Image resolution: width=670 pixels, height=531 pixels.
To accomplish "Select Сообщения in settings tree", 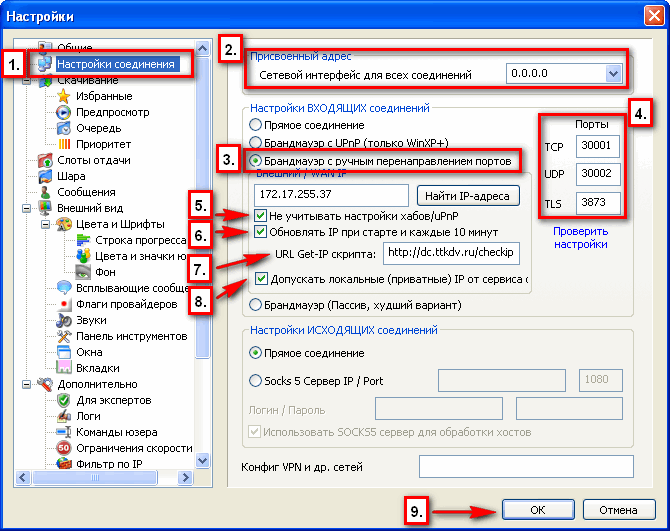I will click(85, 192).
